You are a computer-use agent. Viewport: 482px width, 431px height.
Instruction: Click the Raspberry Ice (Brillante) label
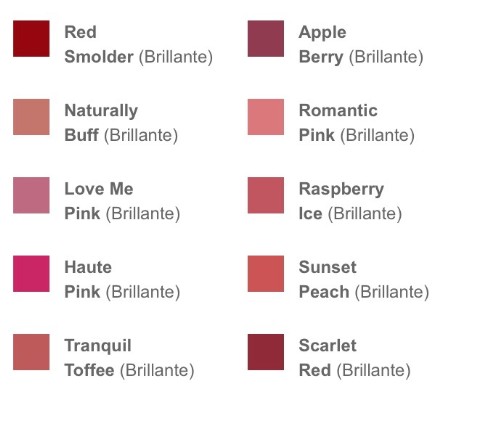tap(350, 201)
